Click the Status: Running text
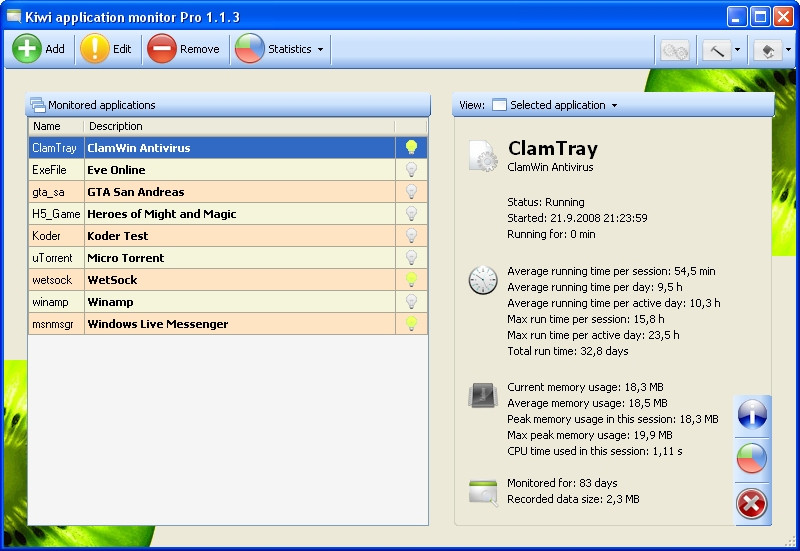Viewport: 800px width, 551px height. pos(546,202)
